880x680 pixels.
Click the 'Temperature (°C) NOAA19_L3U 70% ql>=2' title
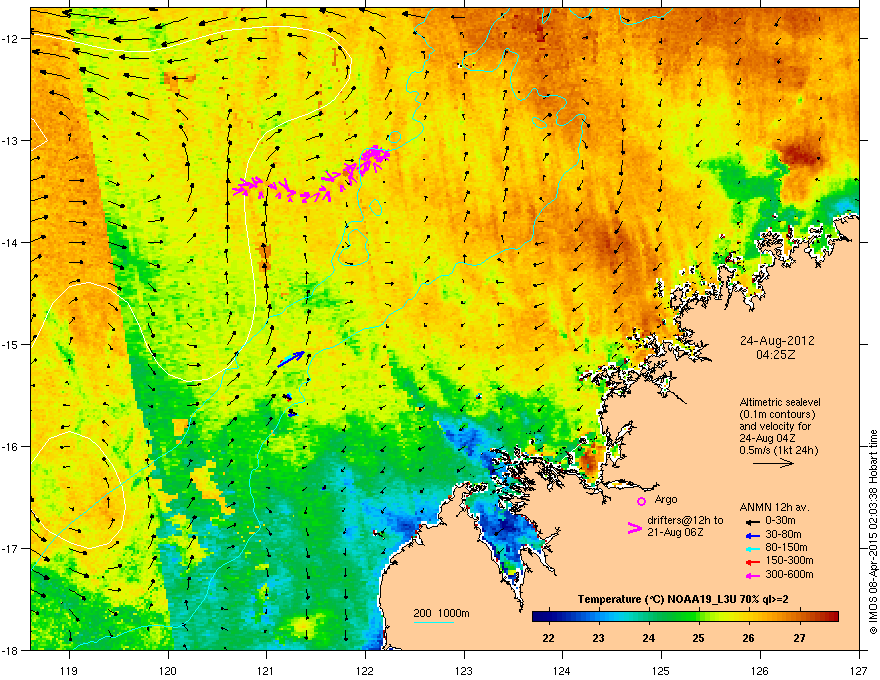coord(683,599)
